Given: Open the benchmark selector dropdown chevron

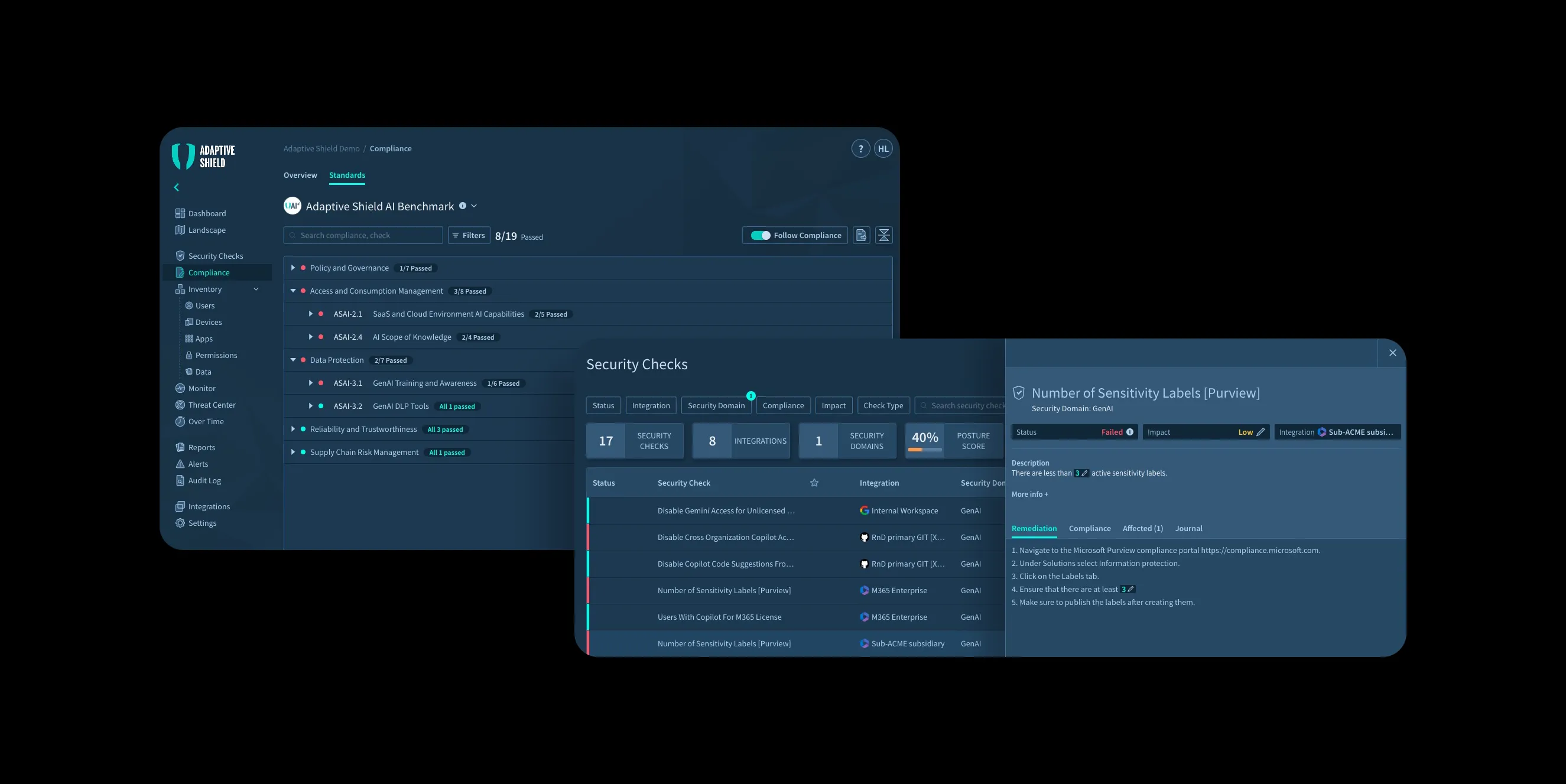Looking at the screenshot, I should (x=474, y=206).
